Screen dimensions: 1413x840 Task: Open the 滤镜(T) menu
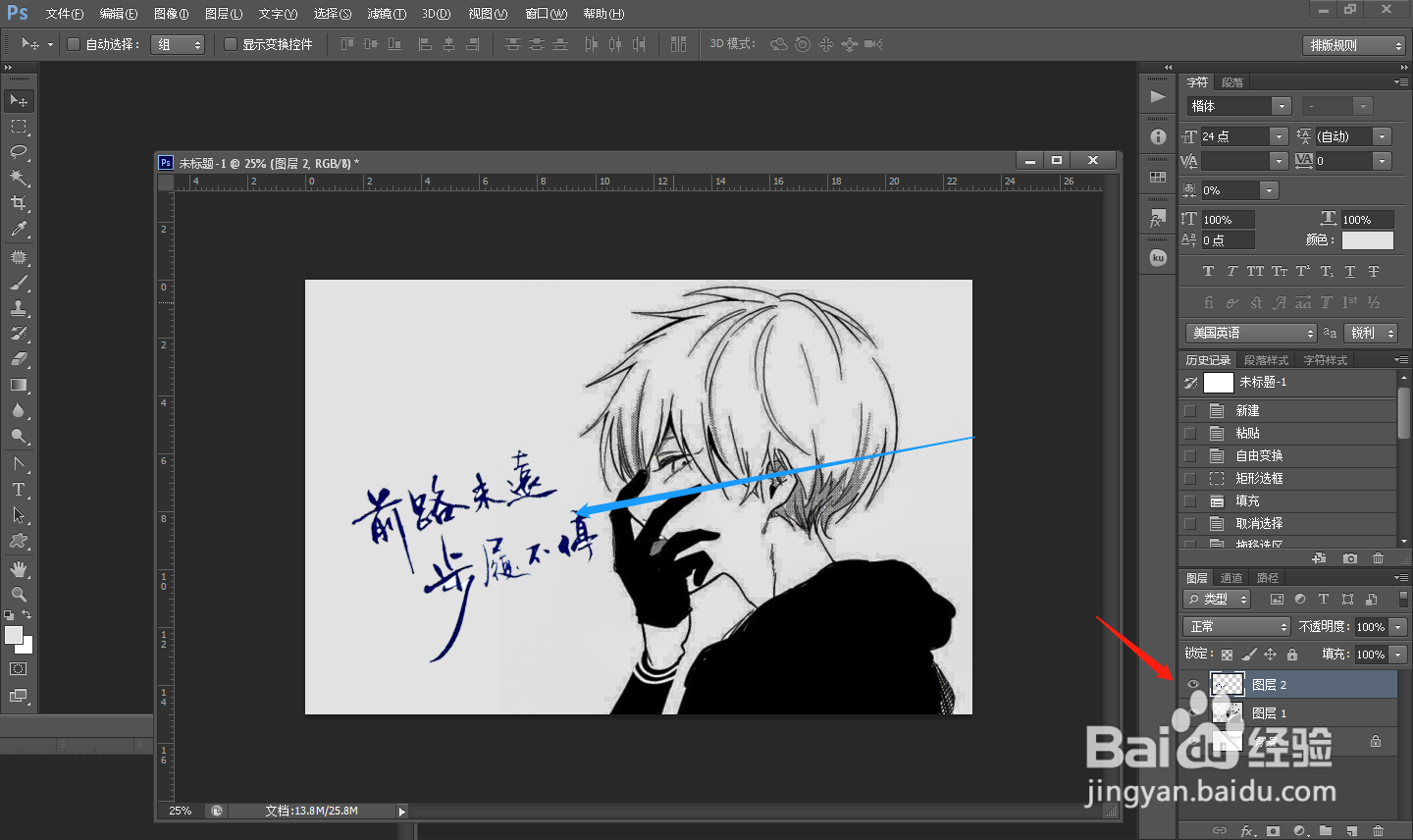click(x=387, y=14)
